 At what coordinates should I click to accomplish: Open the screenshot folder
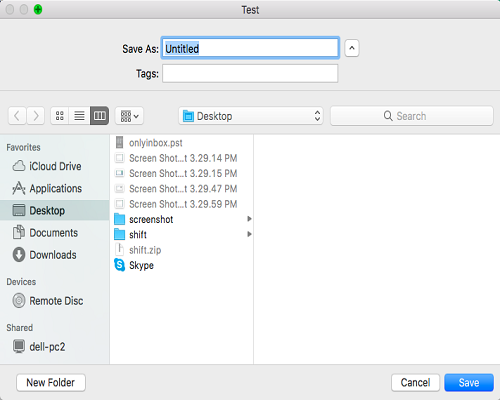coord(181,219)
